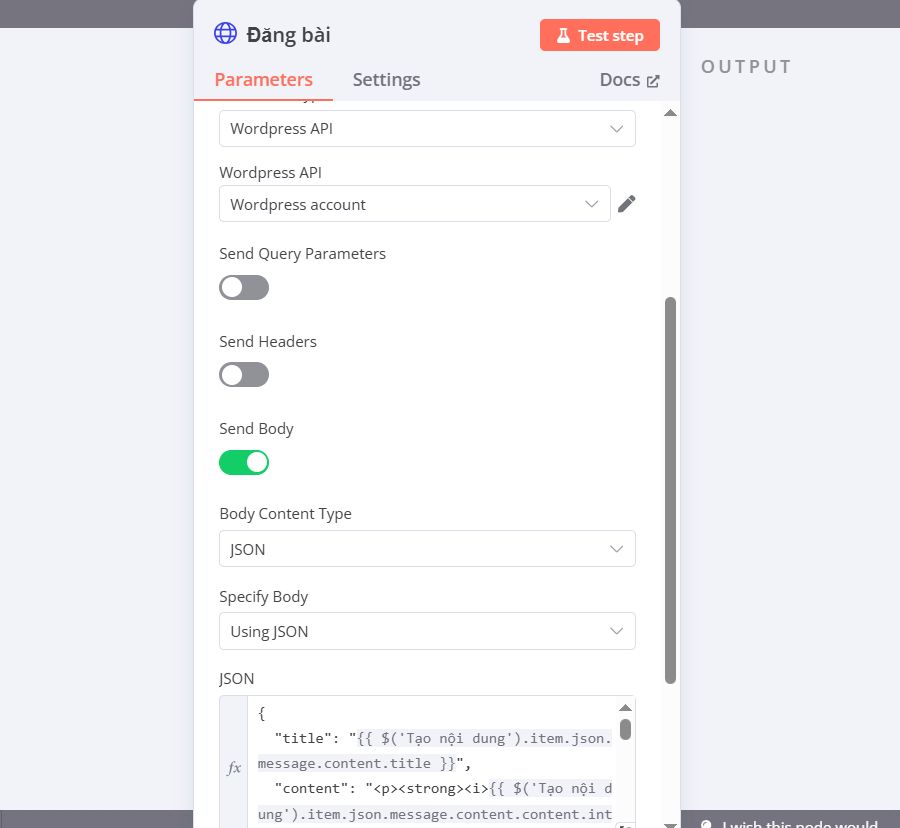900x828 pixels.
Task: Click the fx expression icon in JSON editor
Action: click(x=234, y=768)
